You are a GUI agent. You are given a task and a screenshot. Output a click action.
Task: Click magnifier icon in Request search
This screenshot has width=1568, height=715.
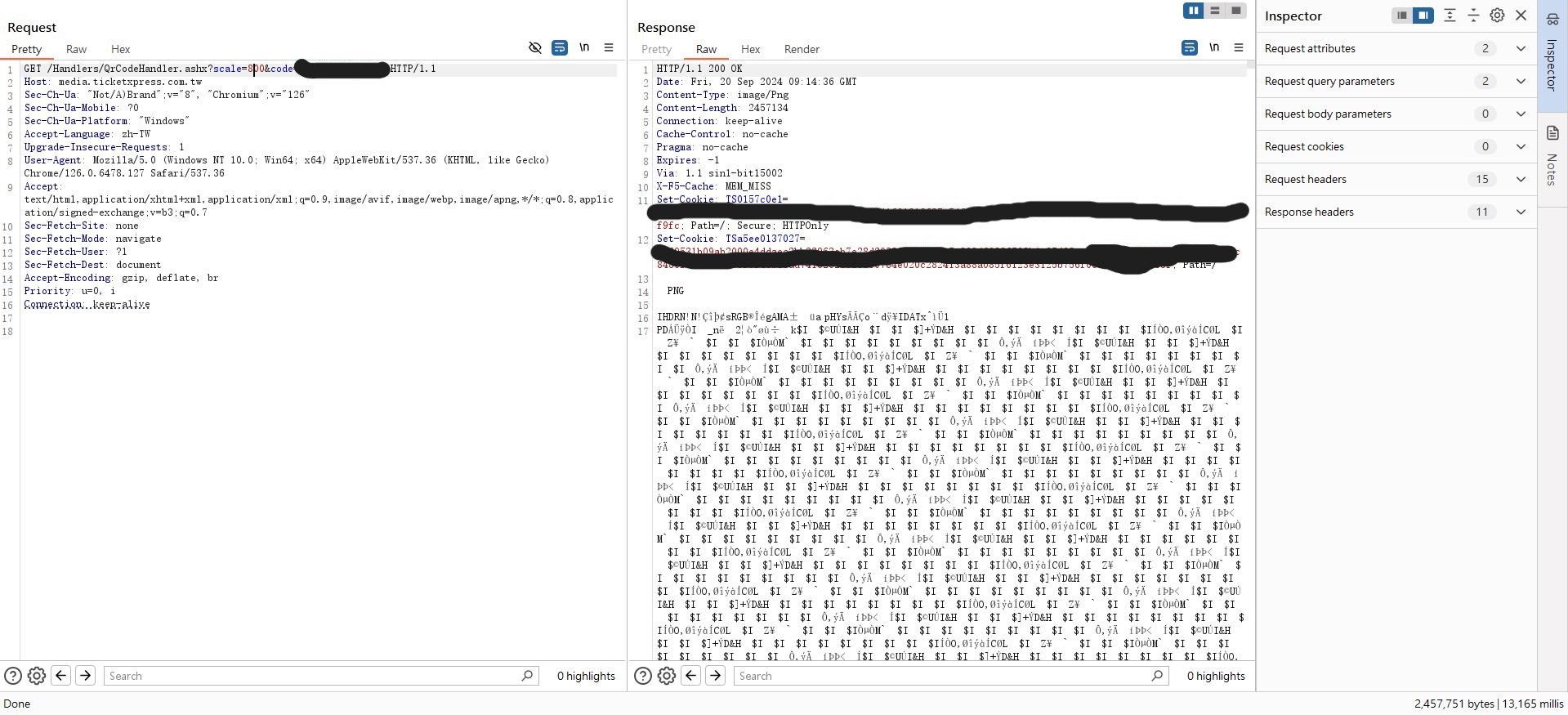[527, 676]
